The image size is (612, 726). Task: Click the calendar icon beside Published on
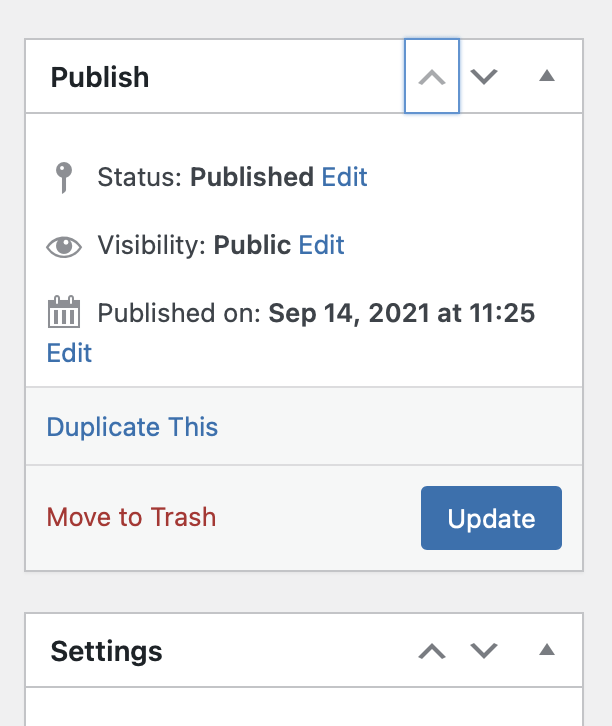(64, 313)
